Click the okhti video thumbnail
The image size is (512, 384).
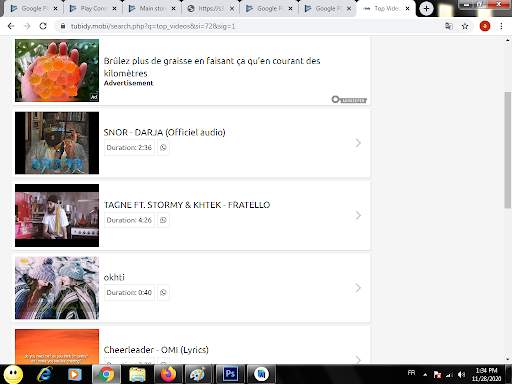click(x=57, y=288)
